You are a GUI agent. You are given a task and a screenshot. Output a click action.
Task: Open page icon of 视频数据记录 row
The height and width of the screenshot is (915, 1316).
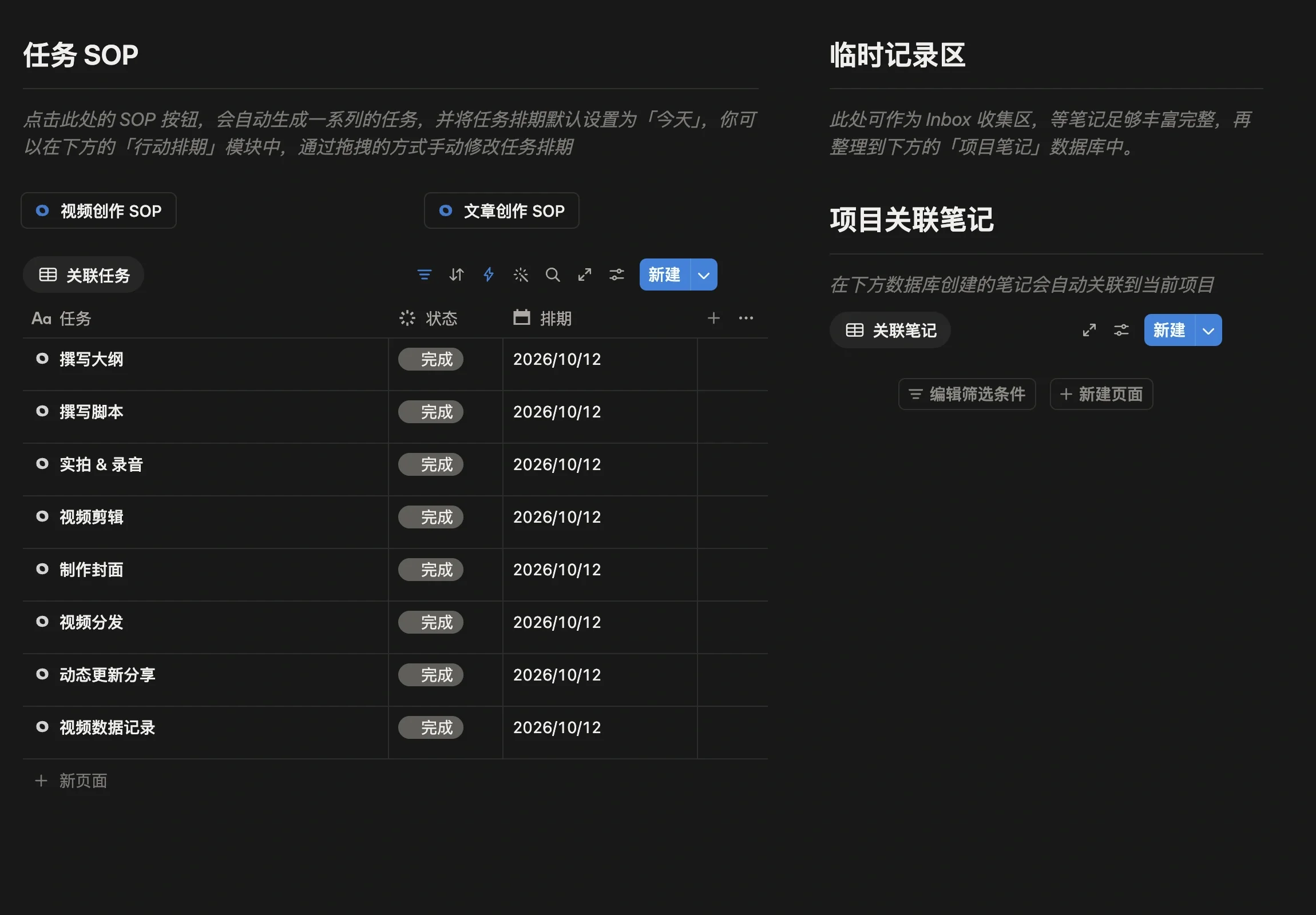pos(42,726)
